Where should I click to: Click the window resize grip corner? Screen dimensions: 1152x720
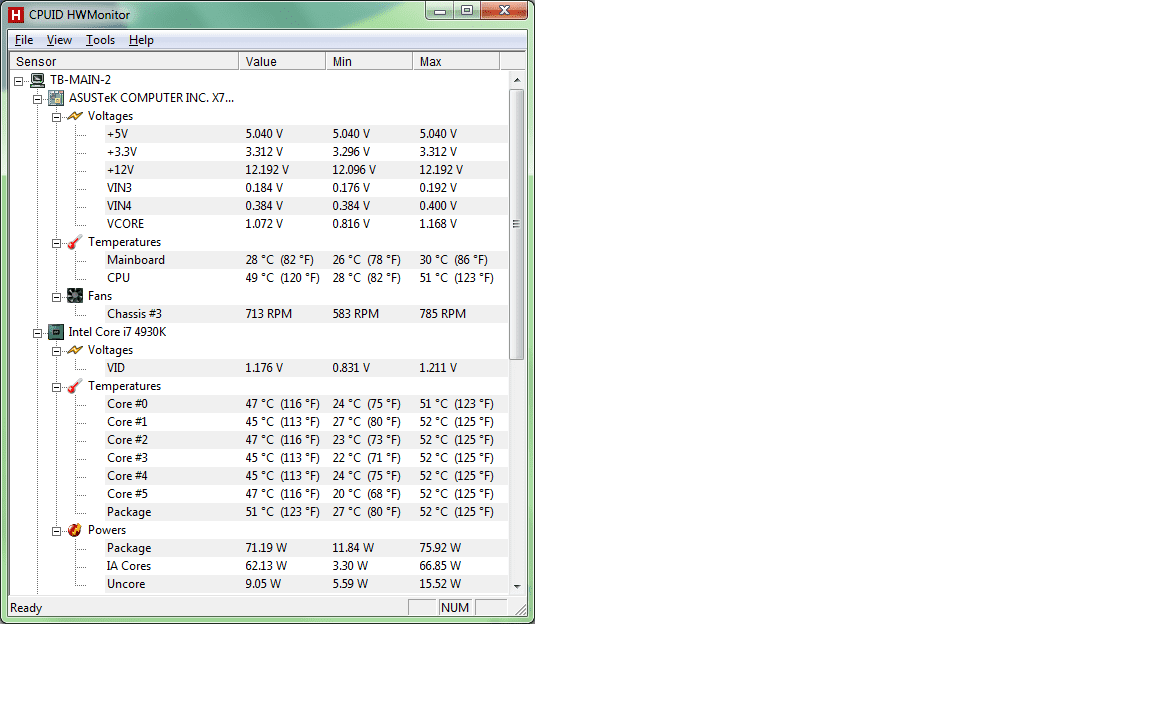(x=521, y=609)
